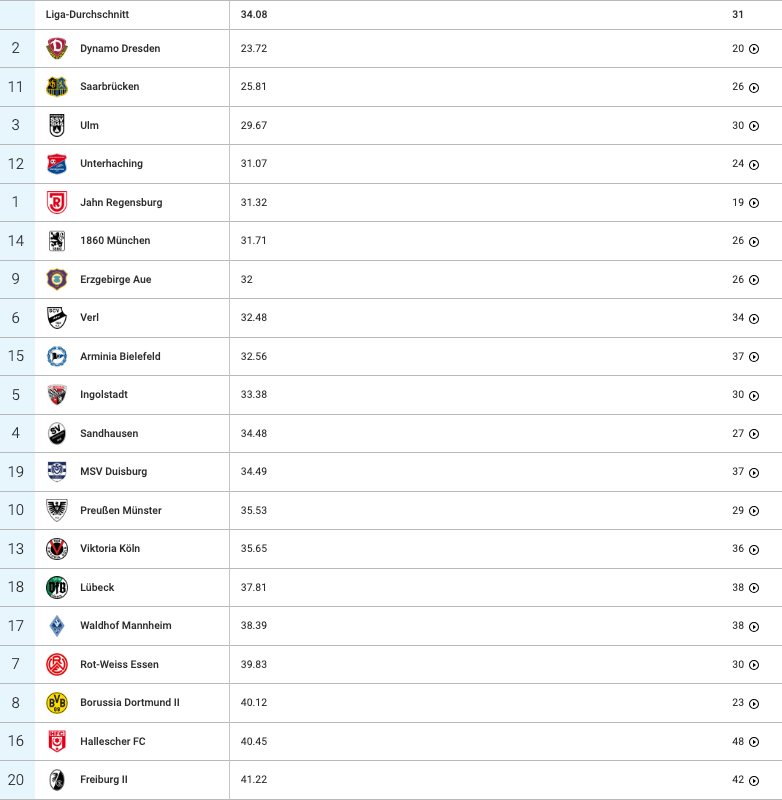Open the Jahn Regensburg logo icon

point(57,203)
